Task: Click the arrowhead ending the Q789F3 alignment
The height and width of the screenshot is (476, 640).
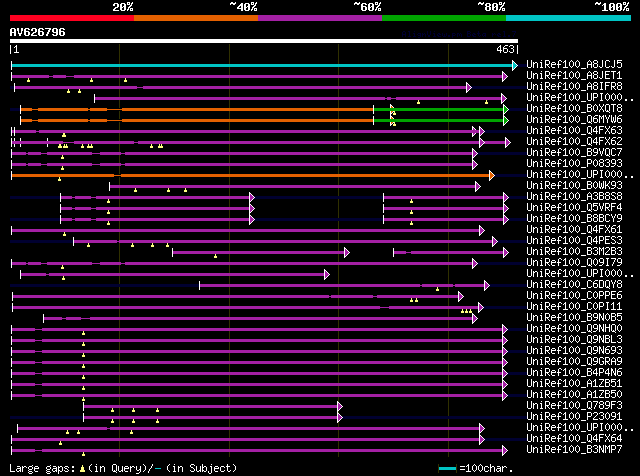Action: [x=340, y=407]
